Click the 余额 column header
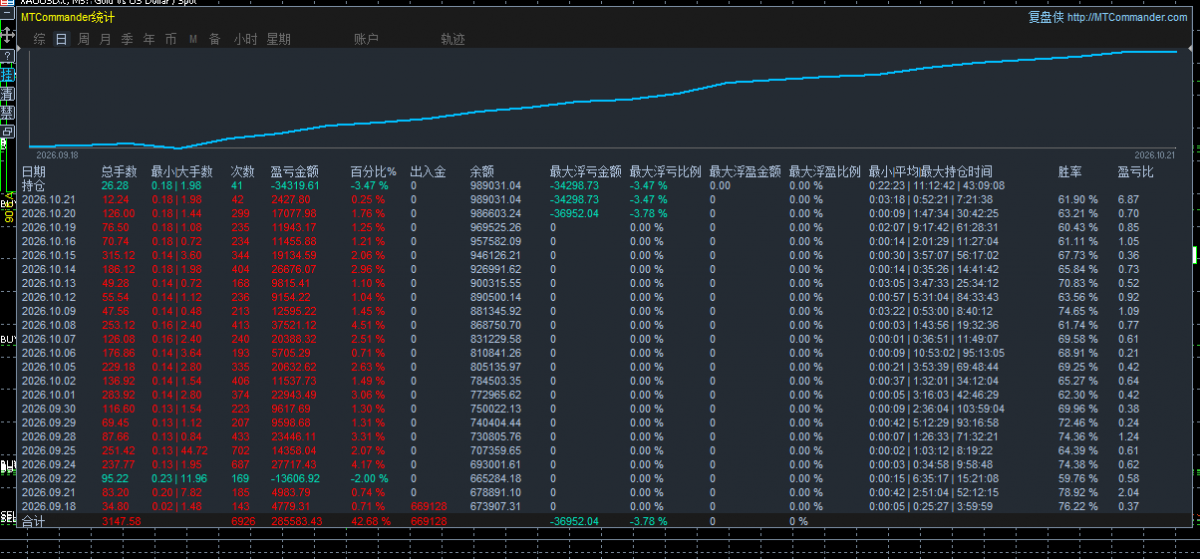 (x=482, y=171)
